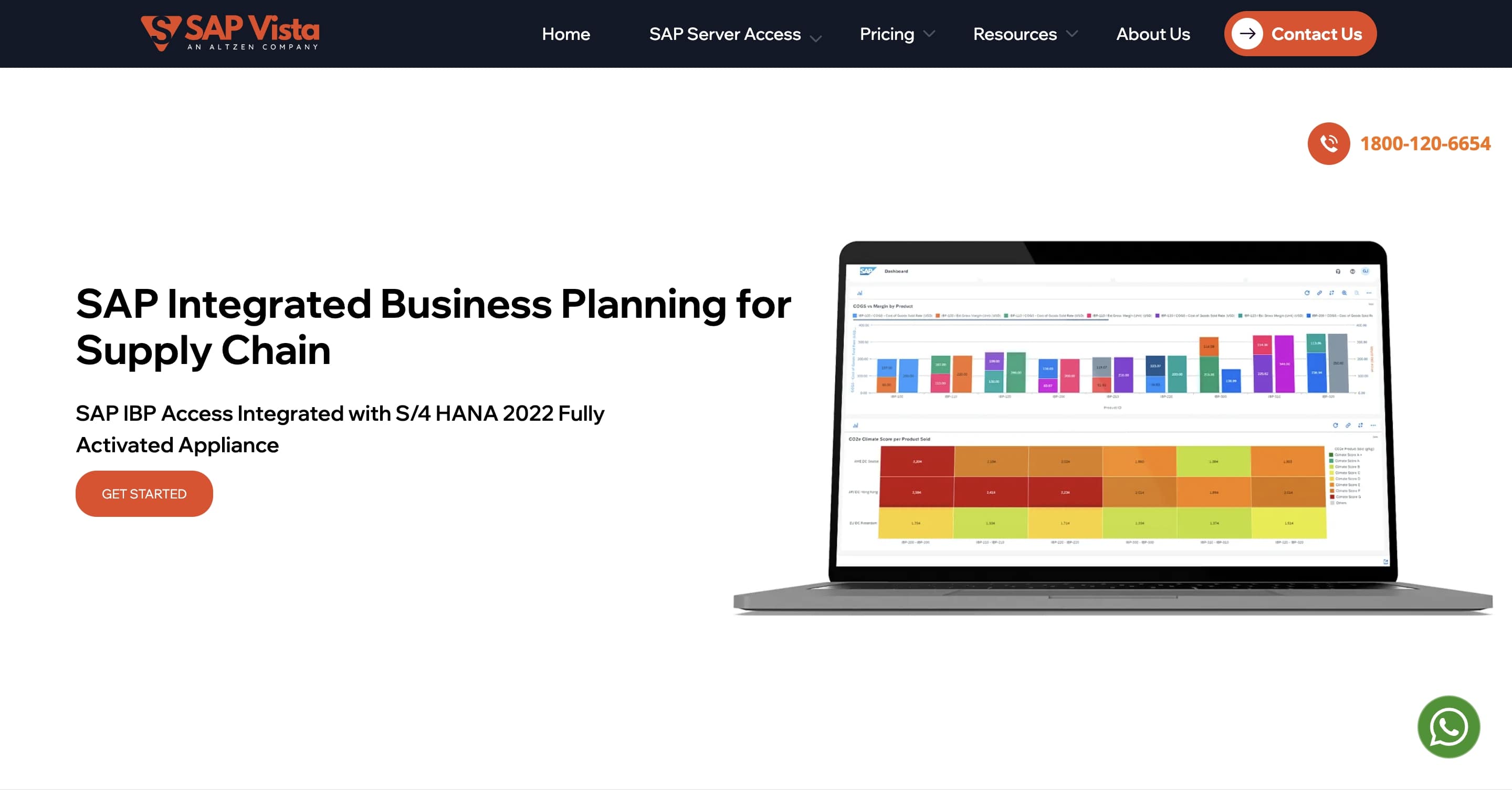Click the GET STARTED button
Image resolution: width=1512 pixels, height=790 pixels.
tap(144, 493)
